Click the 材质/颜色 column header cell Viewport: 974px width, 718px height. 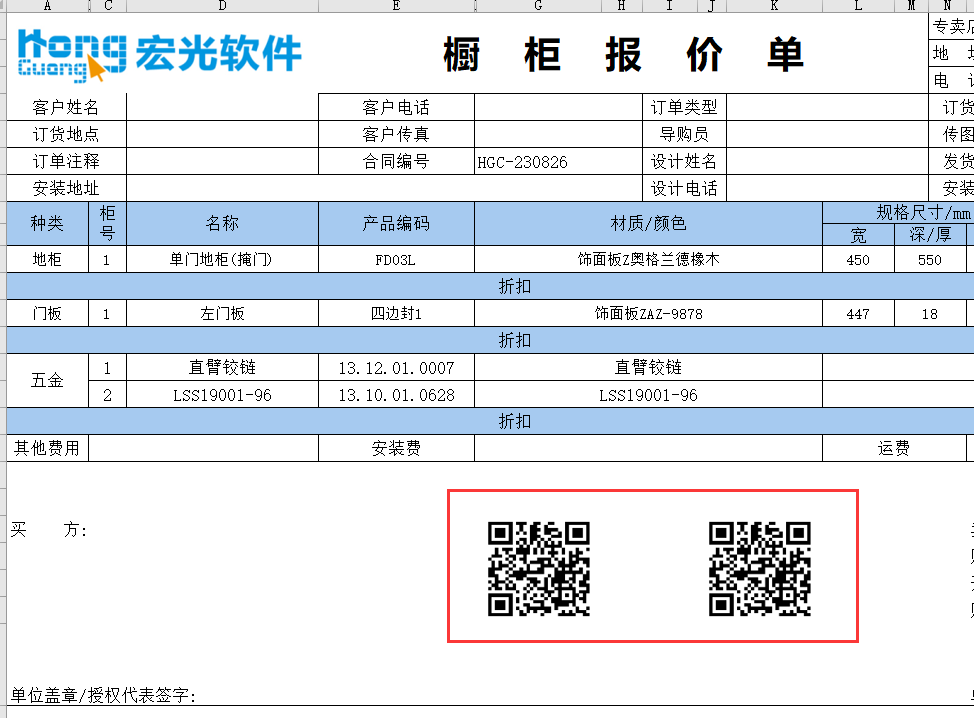[x=649, y=223]
